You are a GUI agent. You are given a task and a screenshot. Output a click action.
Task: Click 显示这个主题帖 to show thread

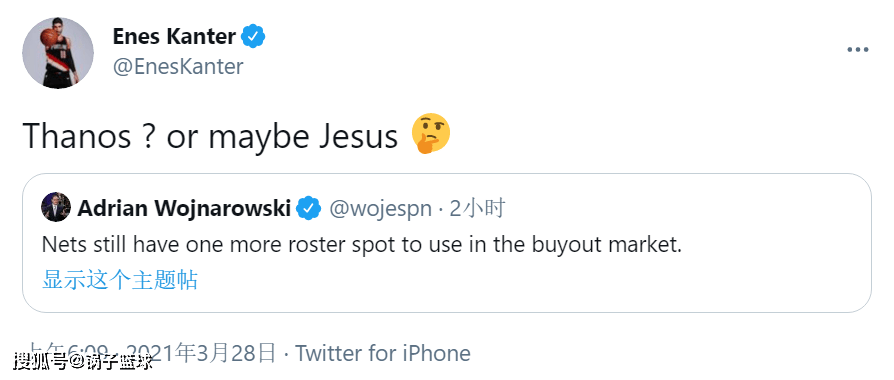pyautogui.click(x=120, y=281)
